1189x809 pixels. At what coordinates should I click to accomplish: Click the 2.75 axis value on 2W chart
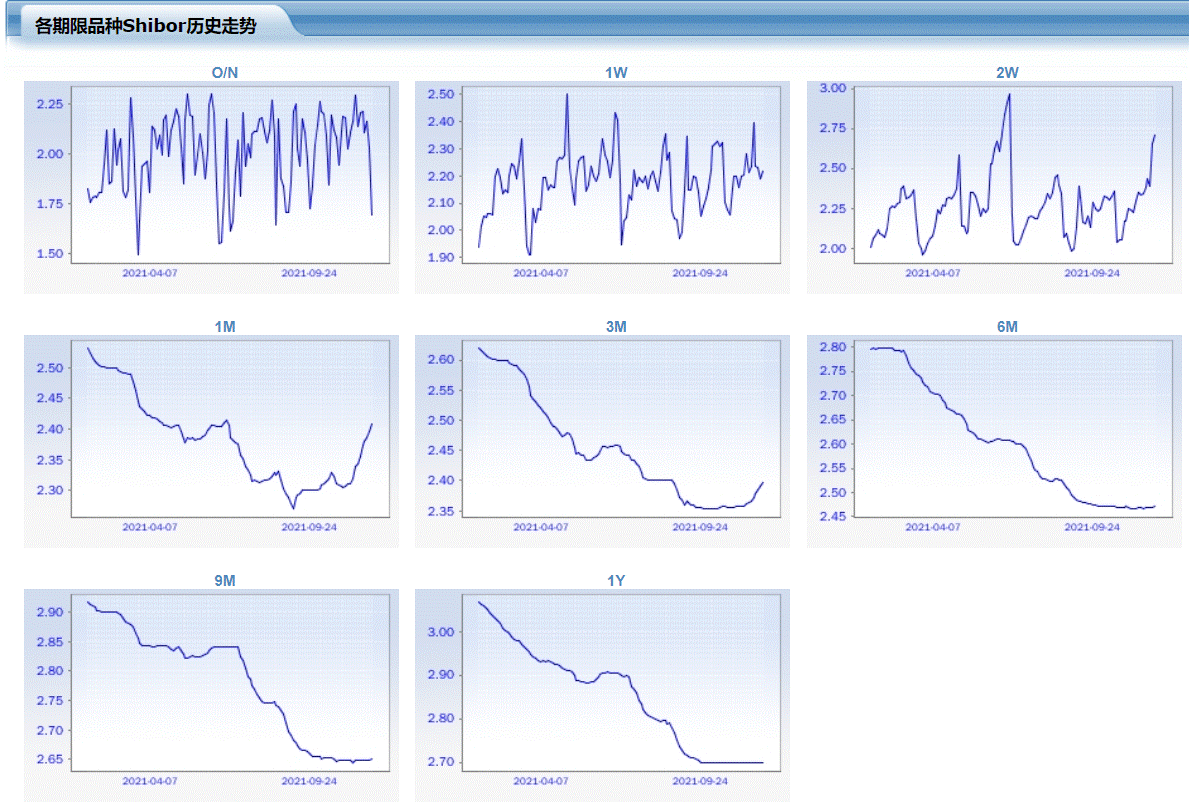coord(833,127)
